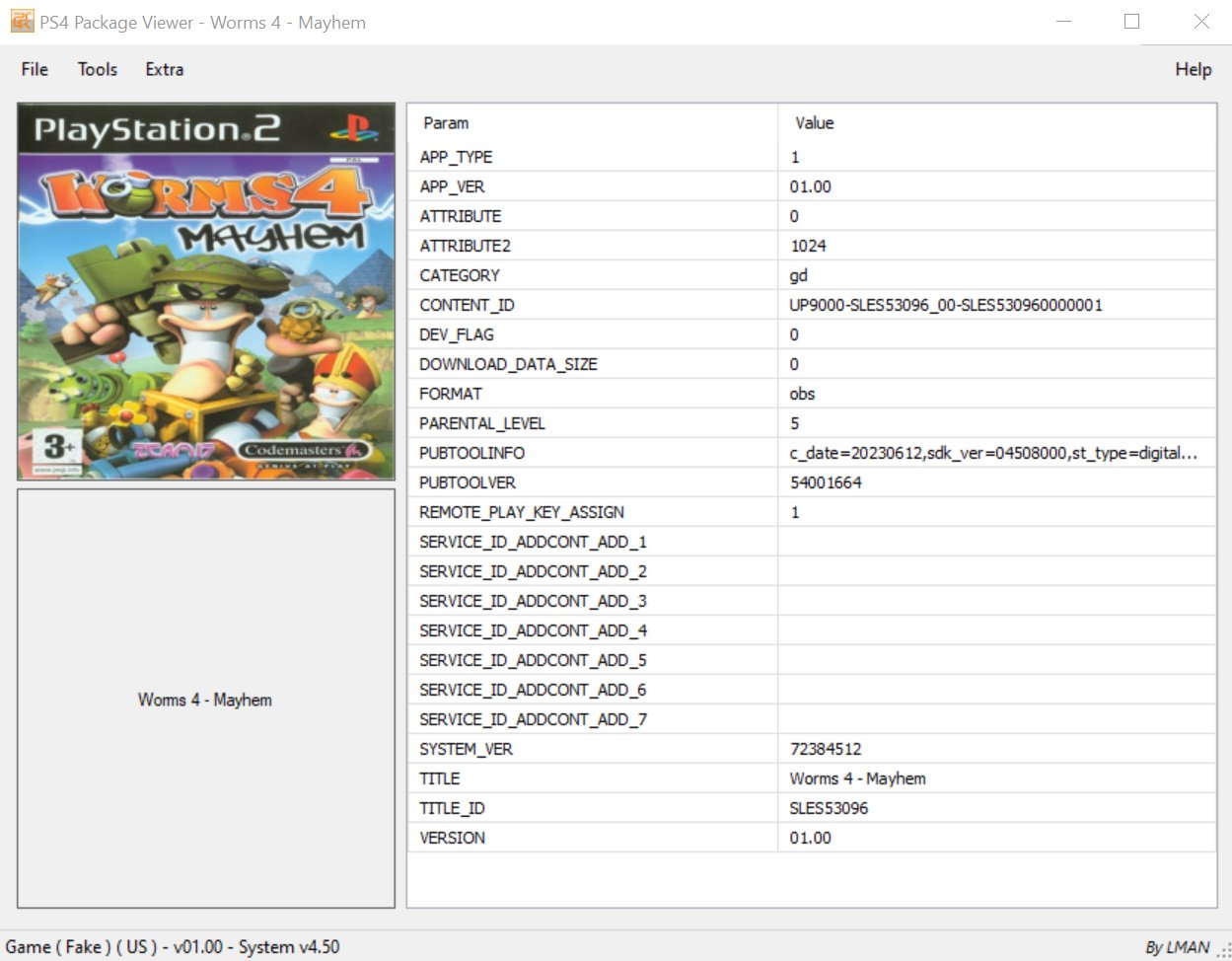
Task: Click the PS4 Package Viewer app icon
Action: coord(22,22)
